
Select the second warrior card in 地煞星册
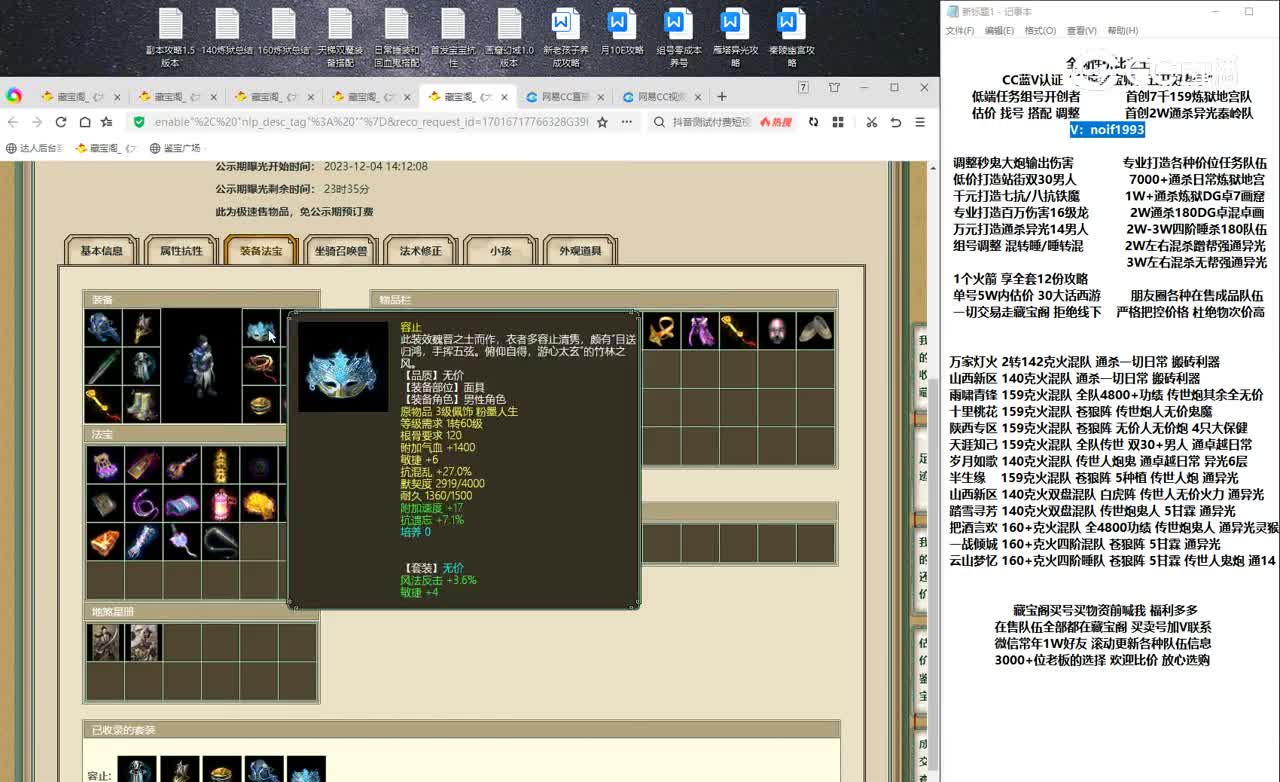tap(143, 642)
